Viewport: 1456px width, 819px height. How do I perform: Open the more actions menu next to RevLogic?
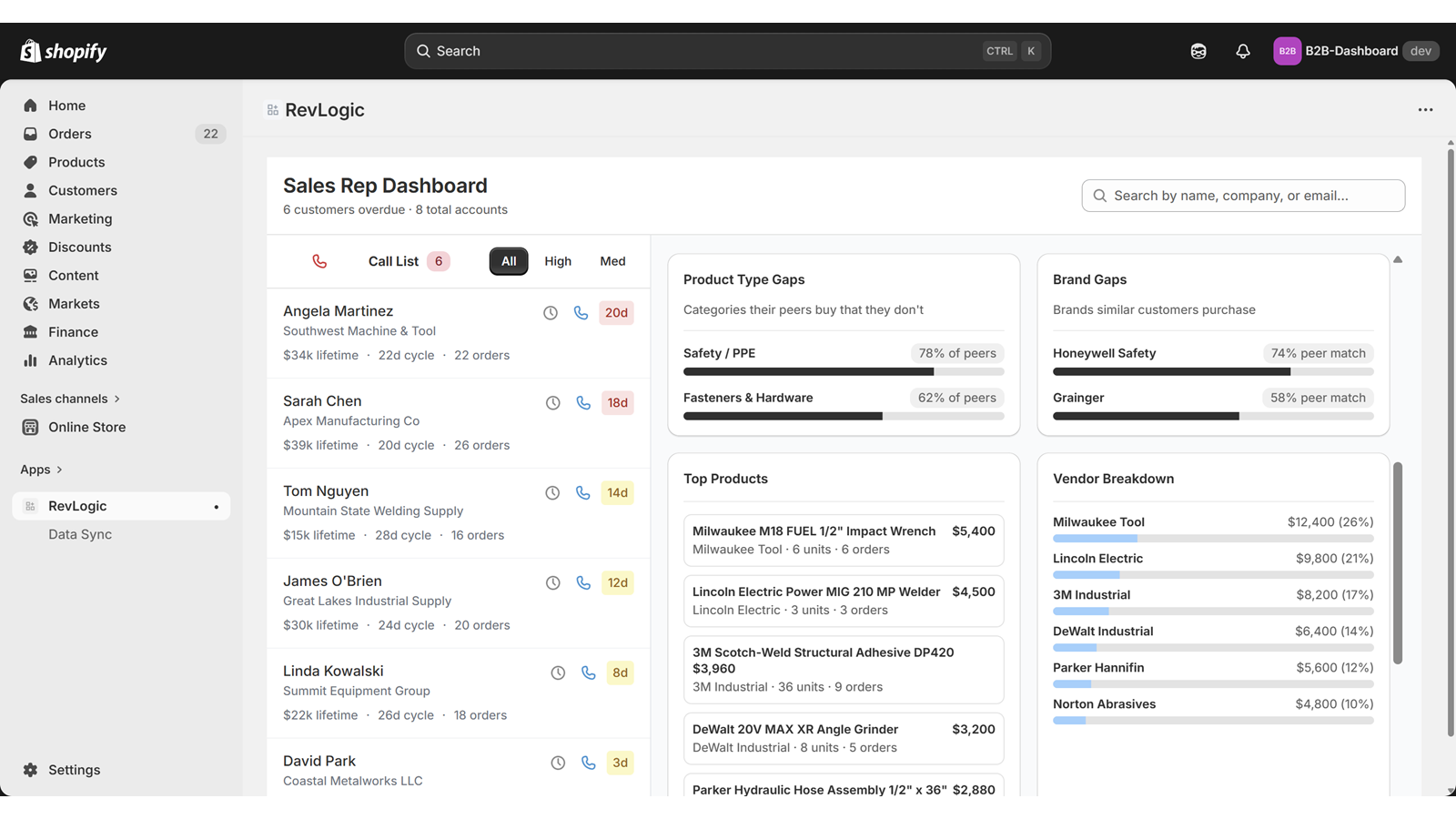coord(1424,109)
